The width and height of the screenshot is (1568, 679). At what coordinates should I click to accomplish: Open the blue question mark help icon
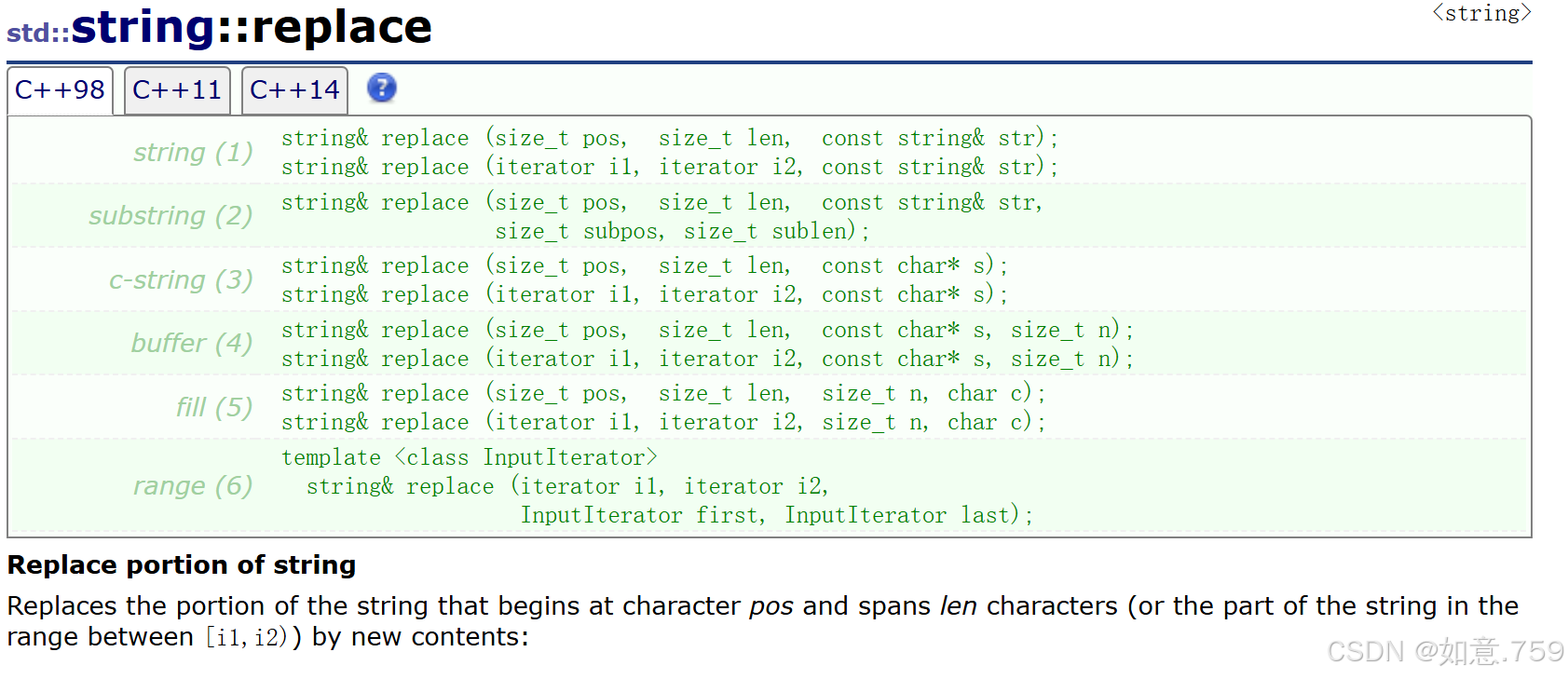(x=382, y=88)
